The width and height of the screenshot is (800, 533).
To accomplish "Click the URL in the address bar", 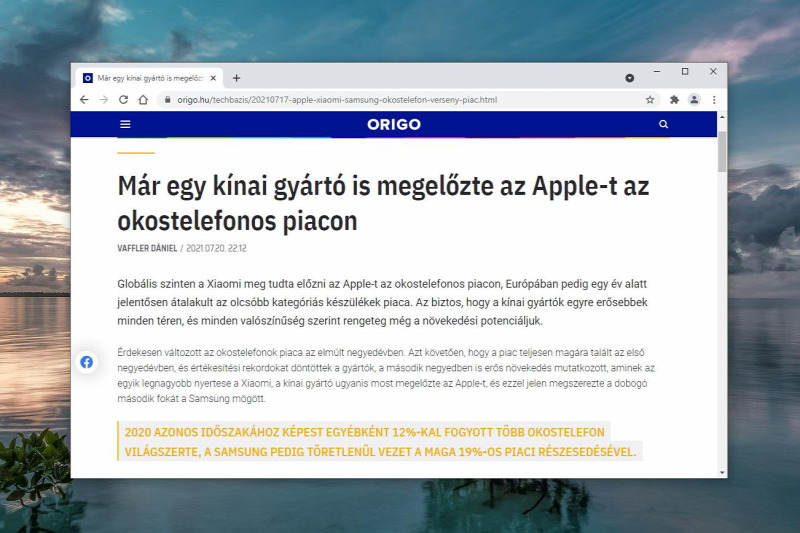I will (x=337, y=100).
